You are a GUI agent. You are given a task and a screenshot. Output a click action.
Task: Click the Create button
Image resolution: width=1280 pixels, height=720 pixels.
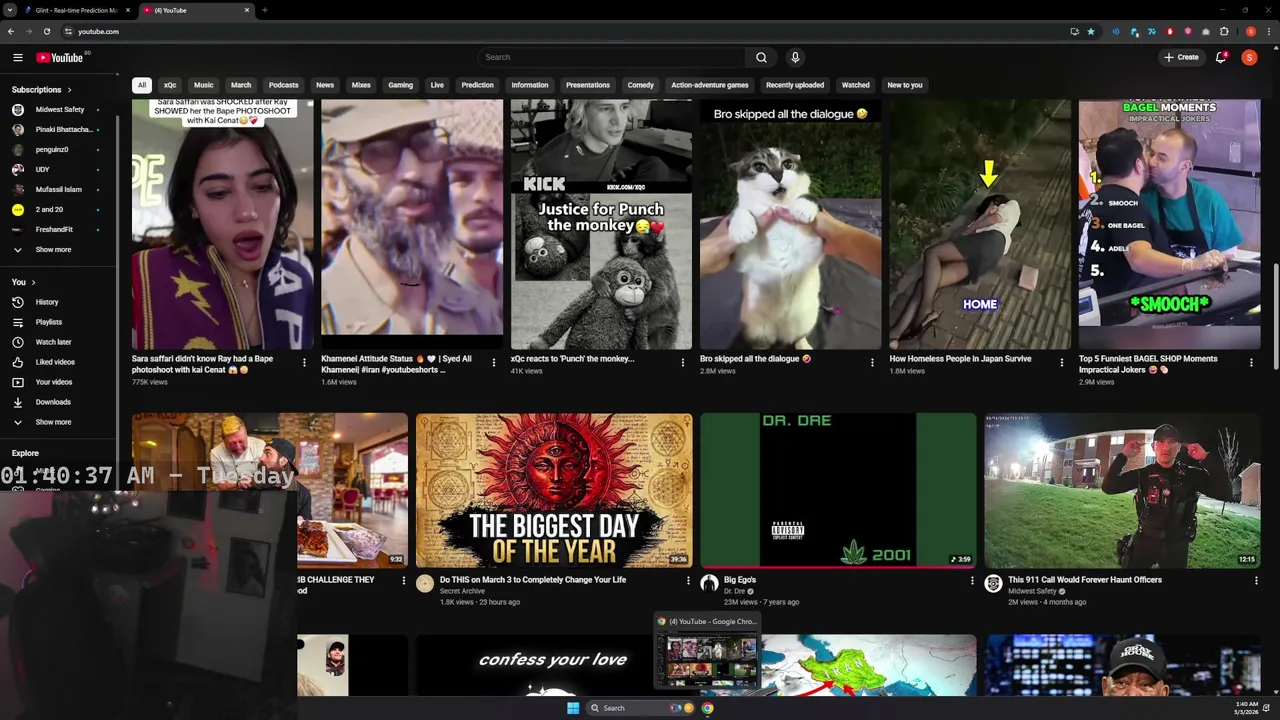point(1181,57)
